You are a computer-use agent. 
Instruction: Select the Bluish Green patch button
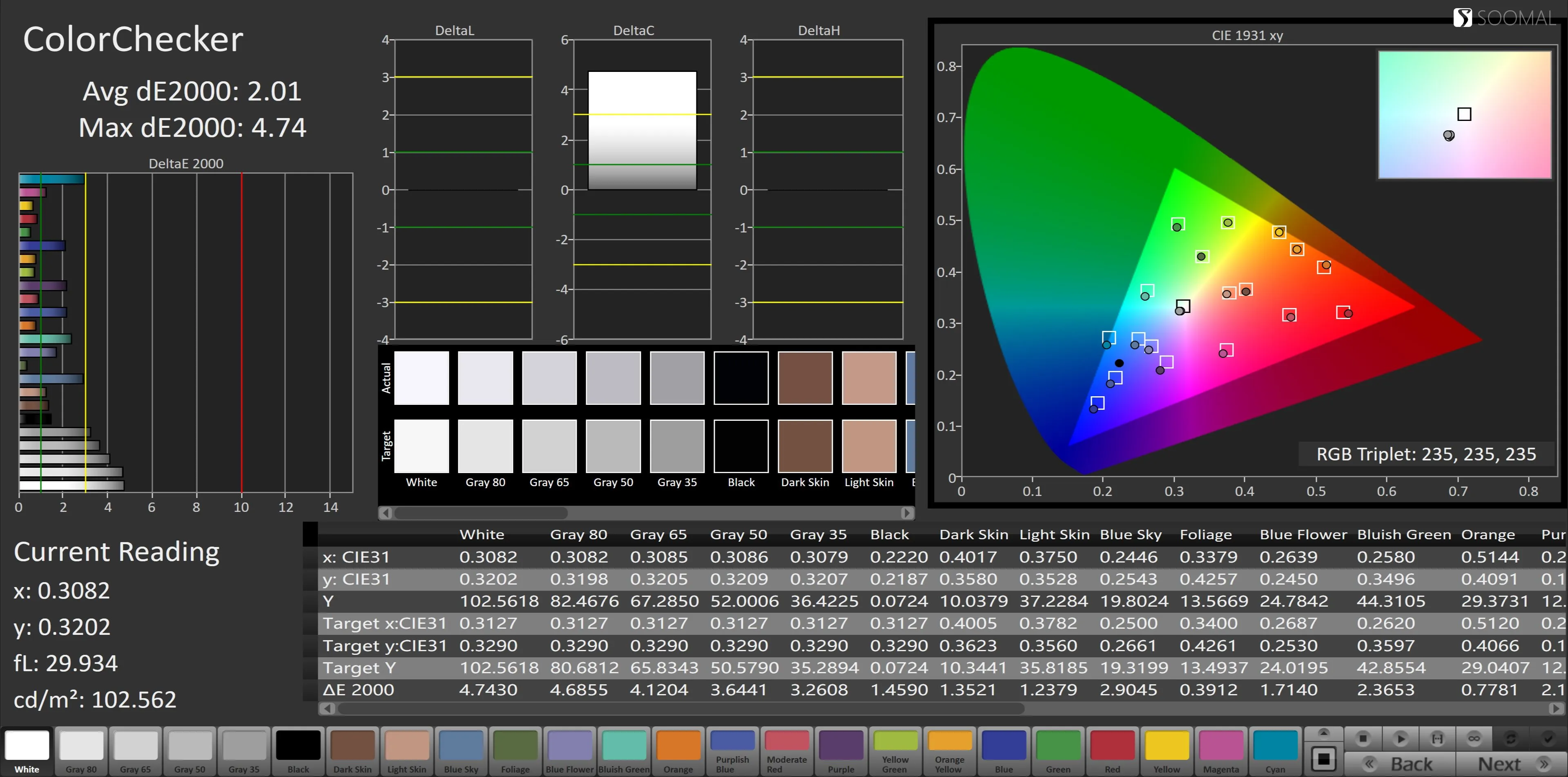(x=624, y=751)
